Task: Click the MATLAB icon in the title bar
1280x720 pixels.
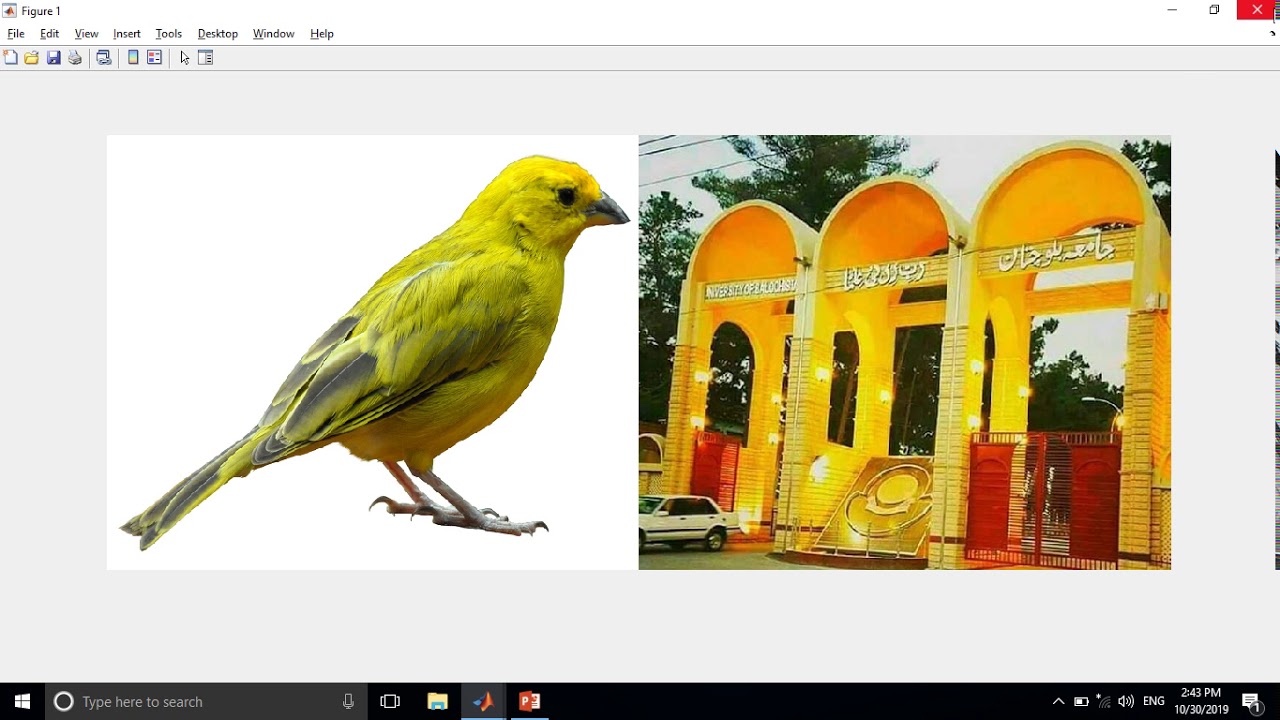Action: 10,11
